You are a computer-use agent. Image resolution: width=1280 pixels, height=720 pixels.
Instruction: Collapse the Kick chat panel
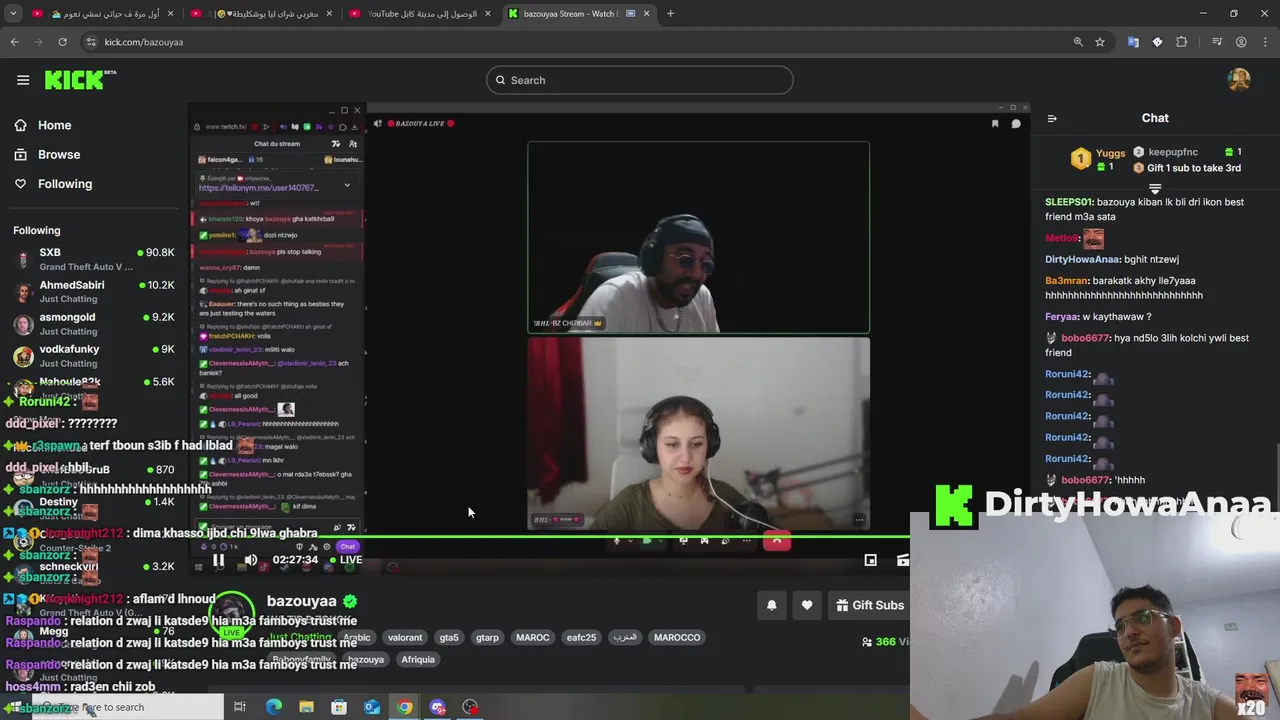tap(1052, 118)
